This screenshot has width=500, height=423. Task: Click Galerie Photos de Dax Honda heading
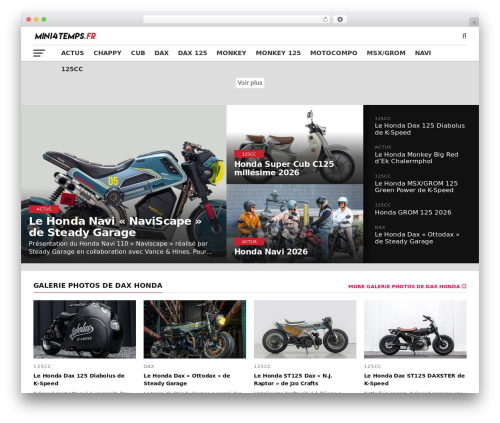point(98,286)
